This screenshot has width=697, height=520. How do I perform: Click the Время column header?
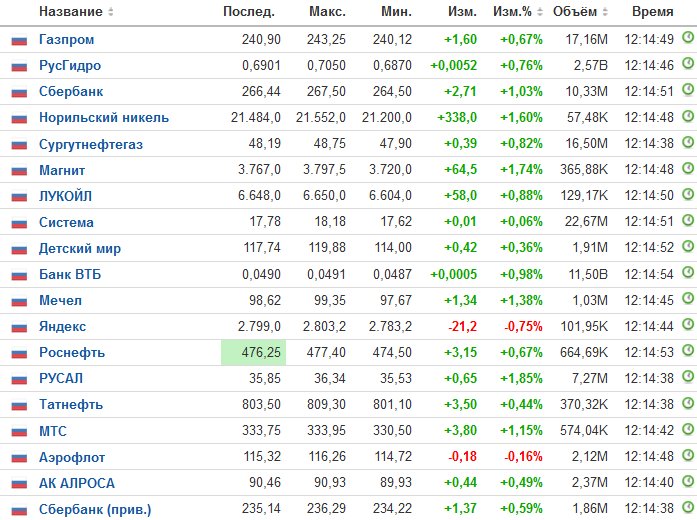click(653, 12)
